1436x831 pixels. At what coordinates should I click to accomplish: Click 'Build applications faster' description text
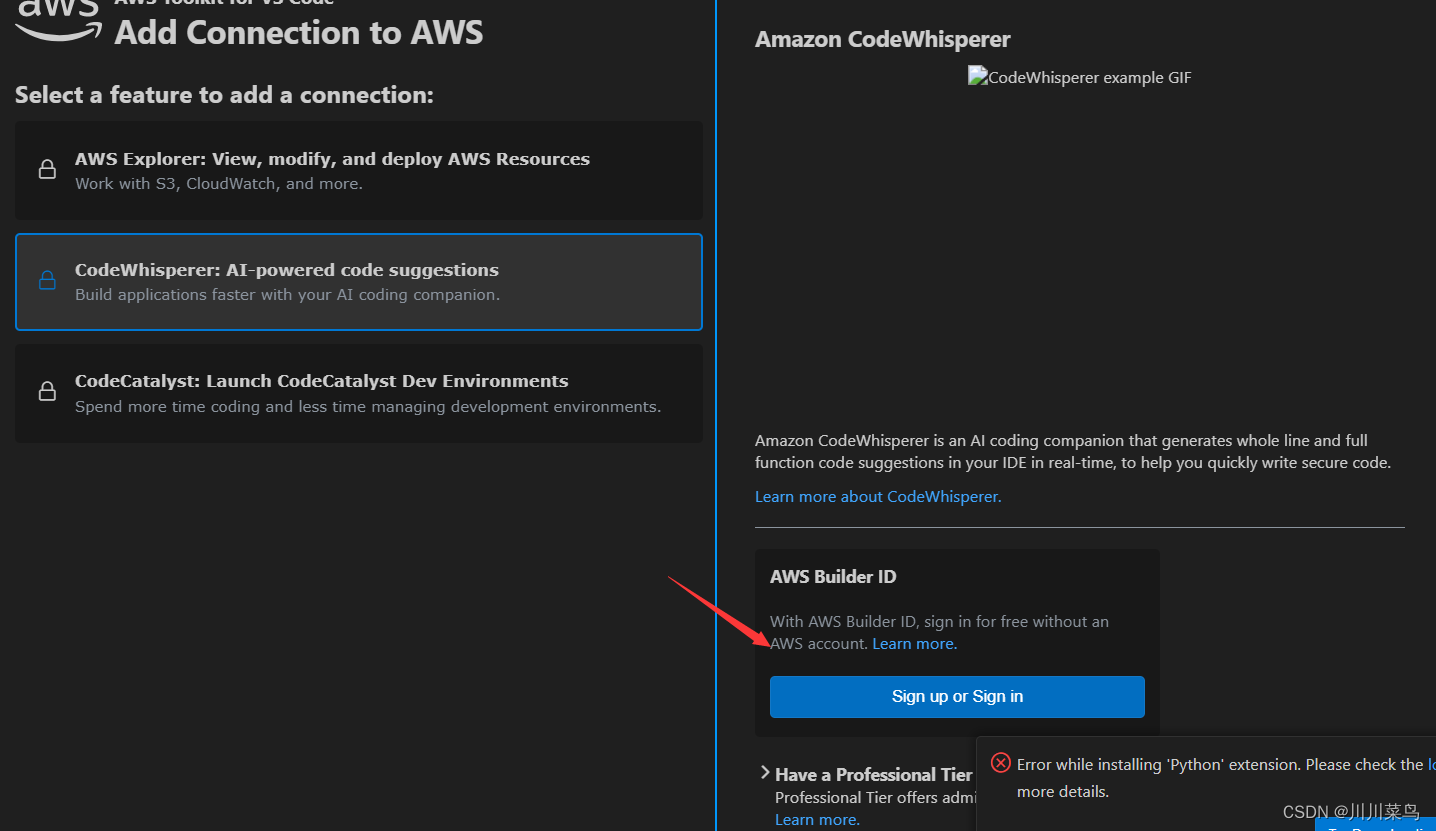(x=287, y=295)
